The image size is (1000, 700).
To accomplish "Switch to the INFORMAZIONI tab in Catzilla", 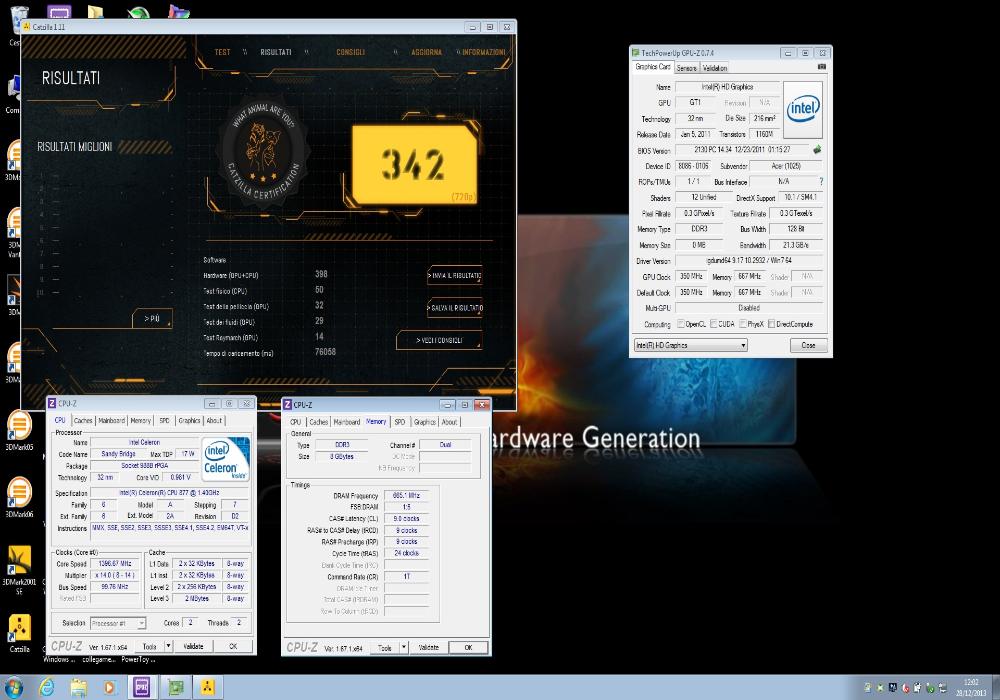I will click(x=483, y=52).
